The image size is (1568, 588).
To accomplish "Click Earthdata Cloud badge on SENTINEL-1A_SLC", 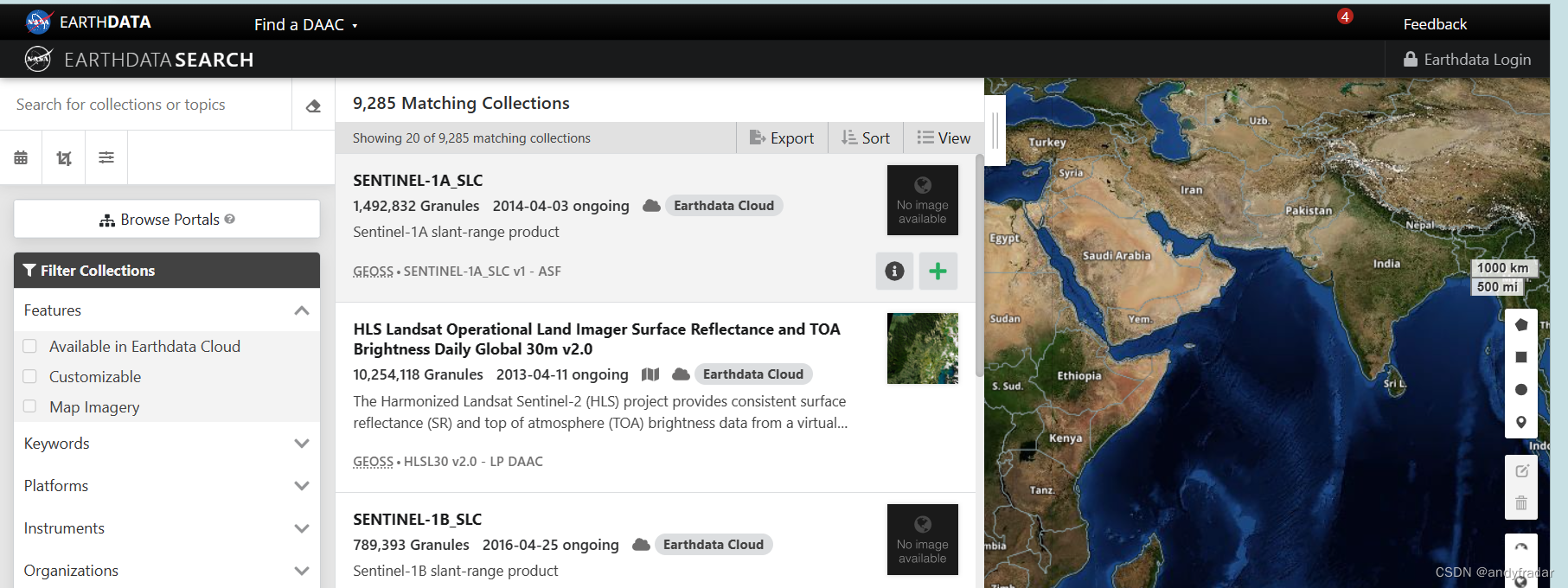I will coord(724,206).
